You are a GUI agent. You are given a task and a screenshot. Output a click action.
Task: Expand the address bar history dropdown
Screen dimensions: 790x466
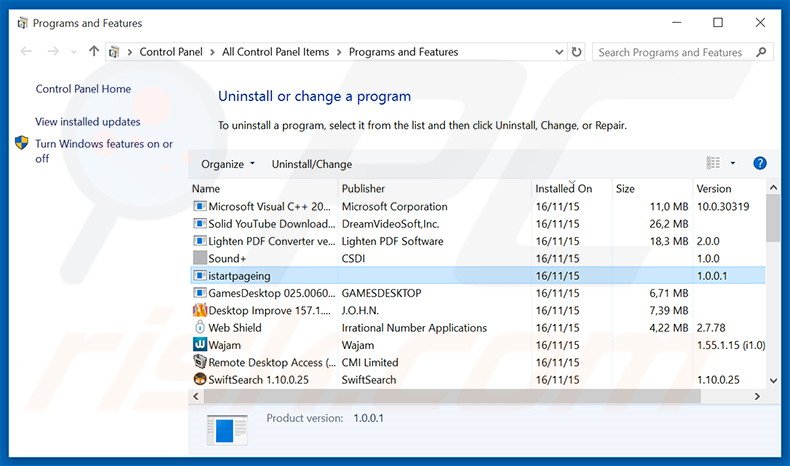559,52
